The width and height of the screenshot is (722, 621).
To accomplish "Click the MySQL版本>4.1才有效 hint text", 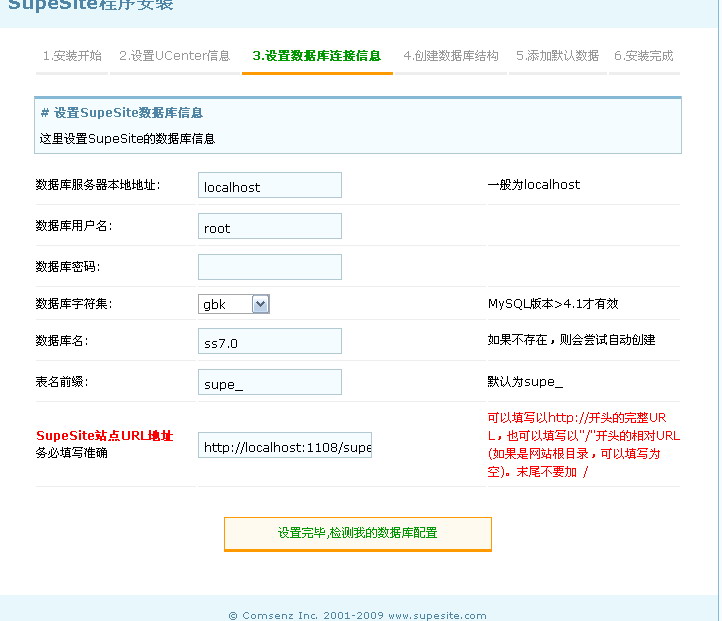I will (x=553, y=304).
